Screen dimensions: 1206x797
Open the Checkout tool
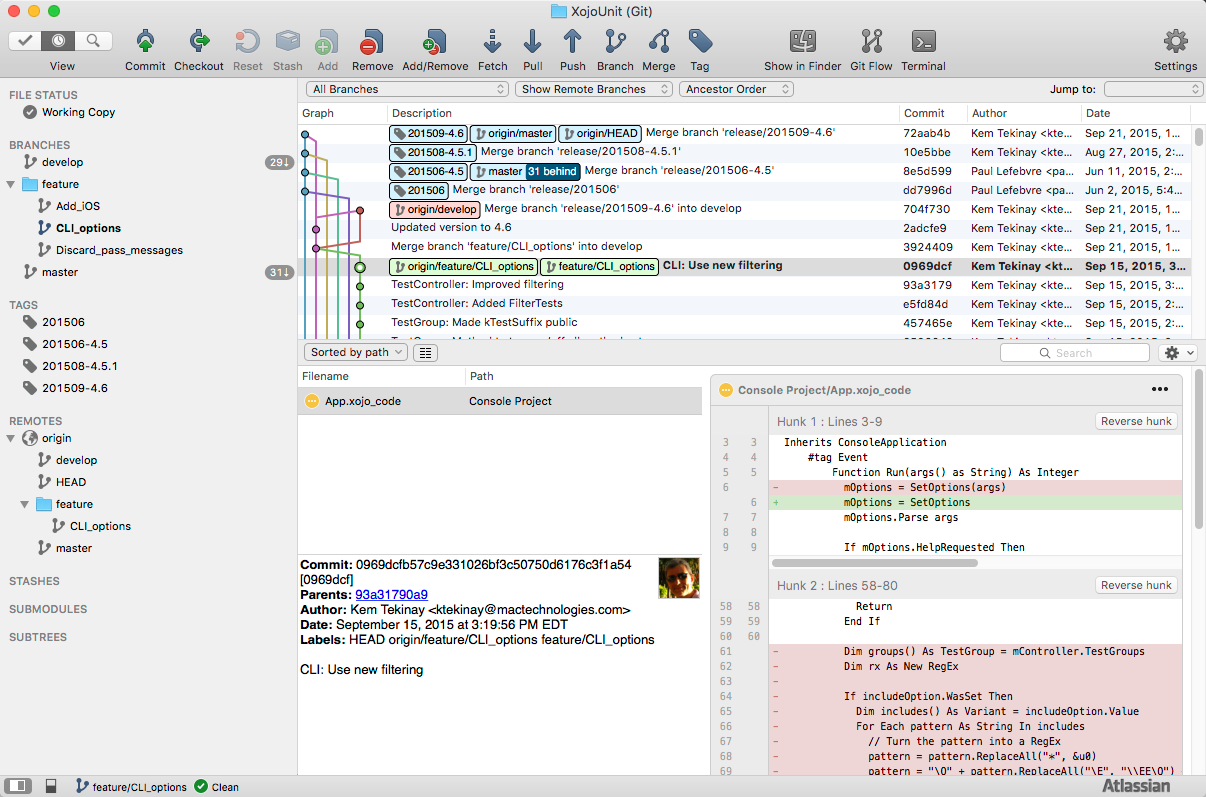[x=198, y=41]
